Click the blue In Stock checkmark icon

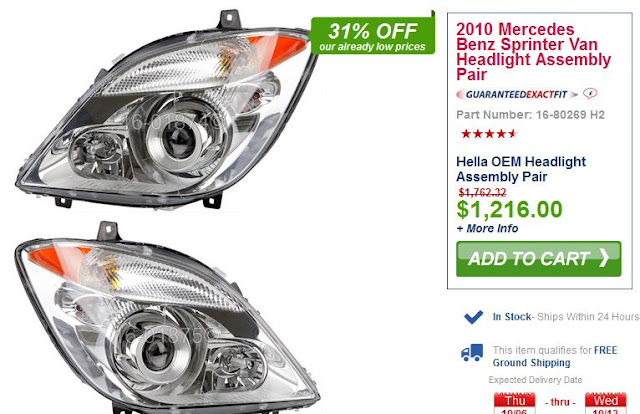(473, 317)
